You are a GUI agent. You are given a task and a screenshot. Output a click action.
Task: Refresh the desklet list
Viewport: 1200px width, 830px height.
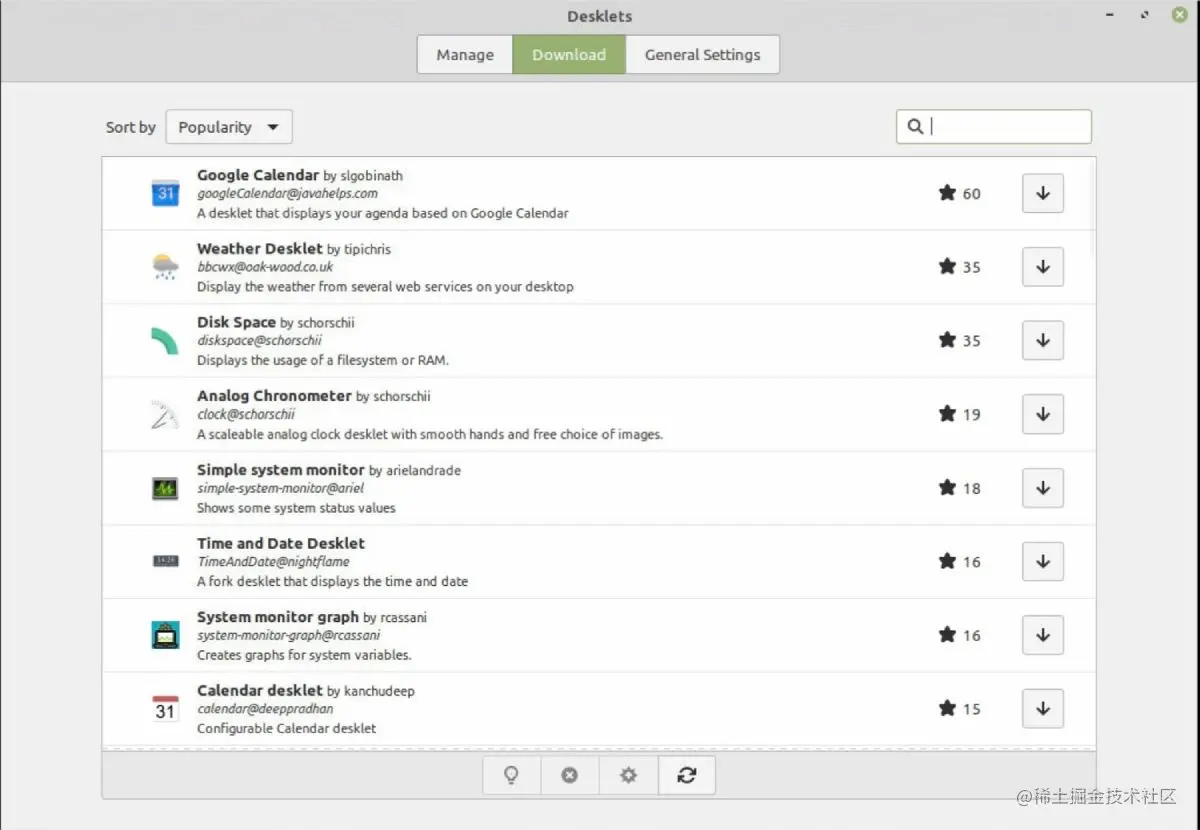click(686, 775)
